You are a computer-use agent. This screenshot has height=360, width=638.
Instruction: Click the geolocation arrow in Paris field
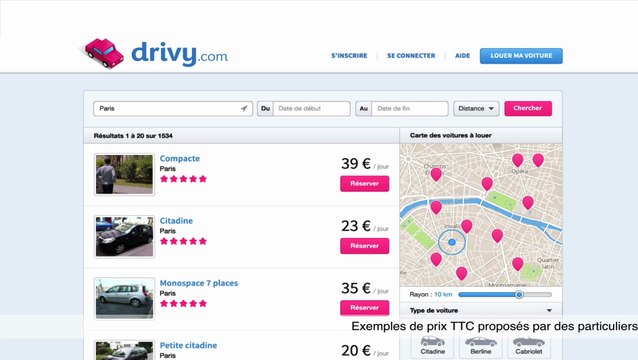[x=244, y=109]
